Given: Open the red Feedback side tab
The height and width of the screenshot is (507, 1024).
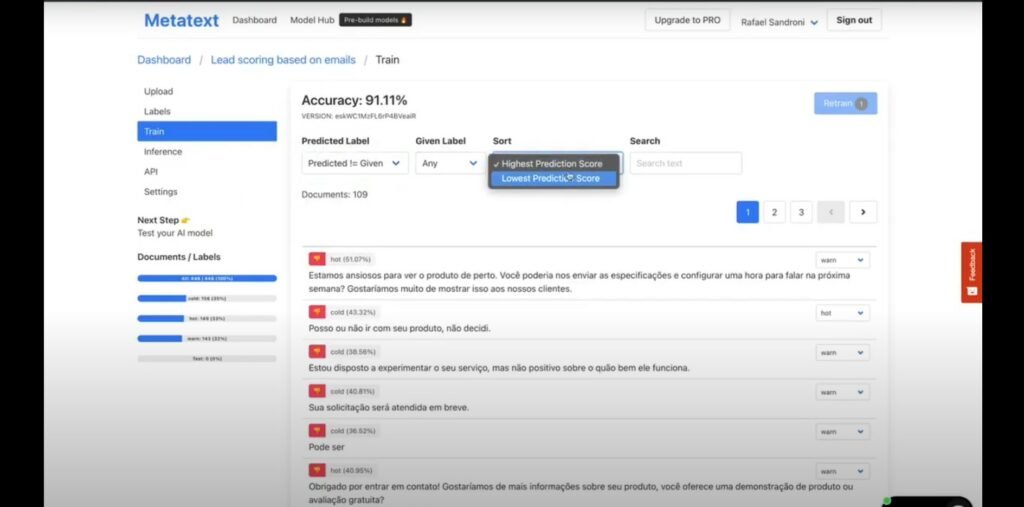Looking at the screenshot, I should click(x=971, y=272).
